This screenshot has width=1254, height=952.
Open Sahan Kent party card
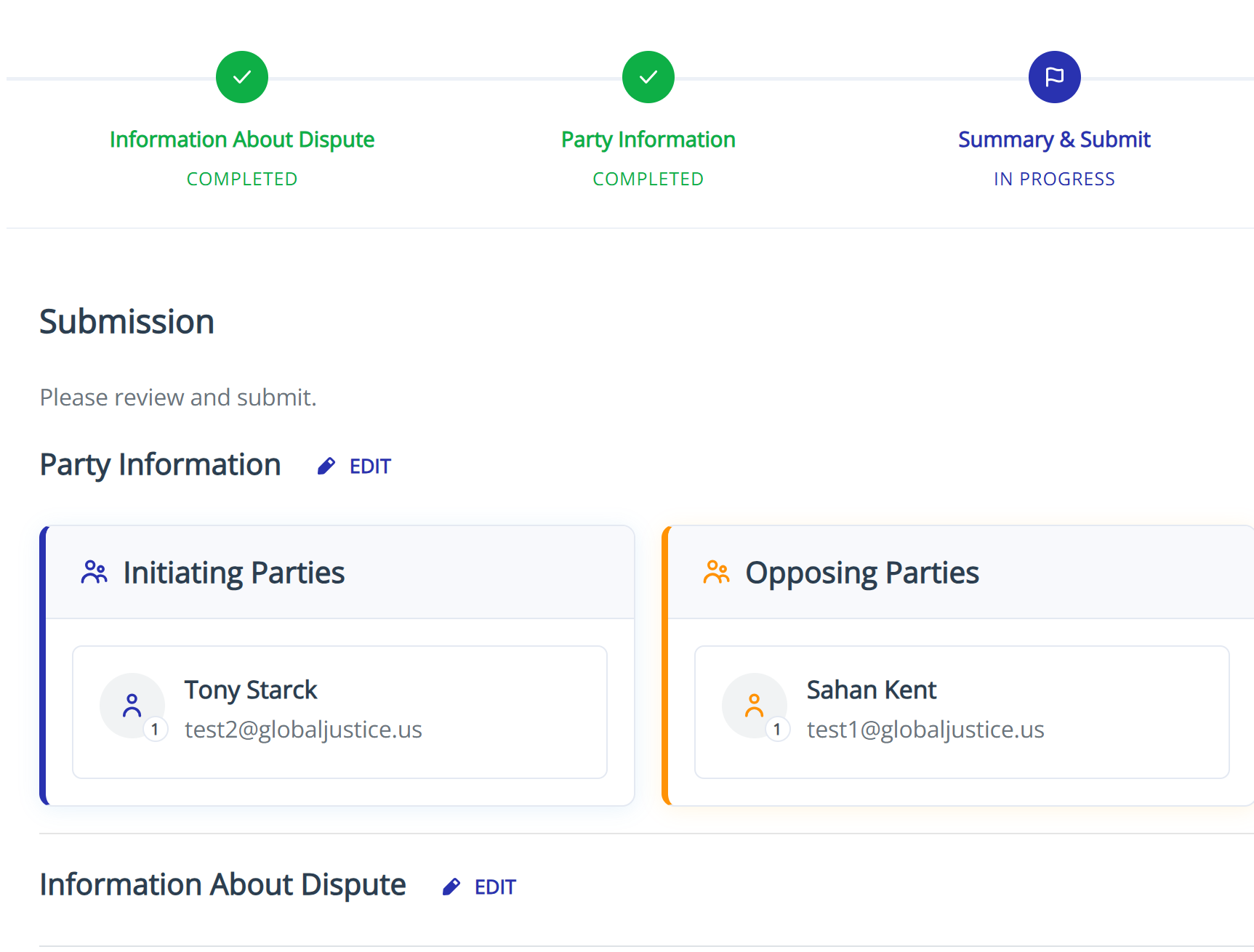pos(961,711)
